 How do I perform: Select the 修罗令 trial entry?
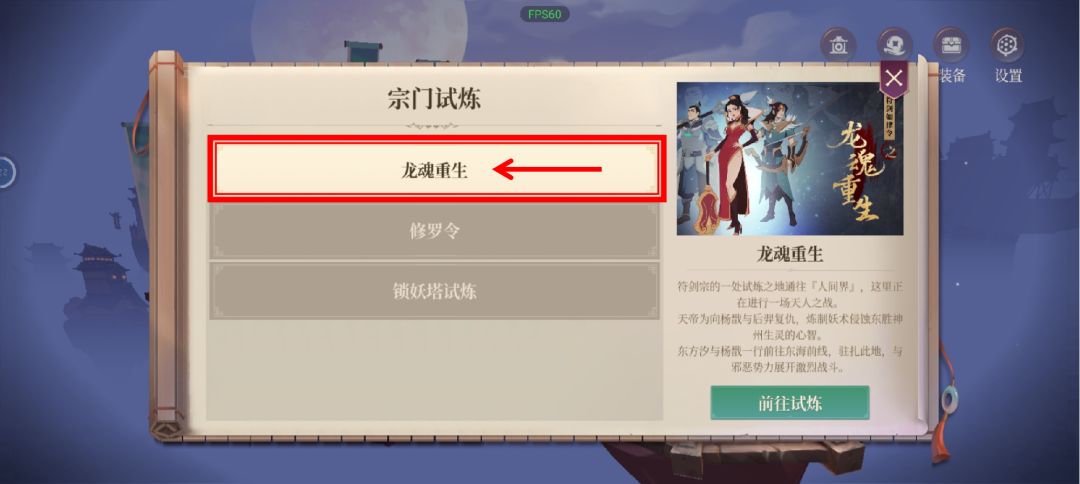[x=435, y=231]
